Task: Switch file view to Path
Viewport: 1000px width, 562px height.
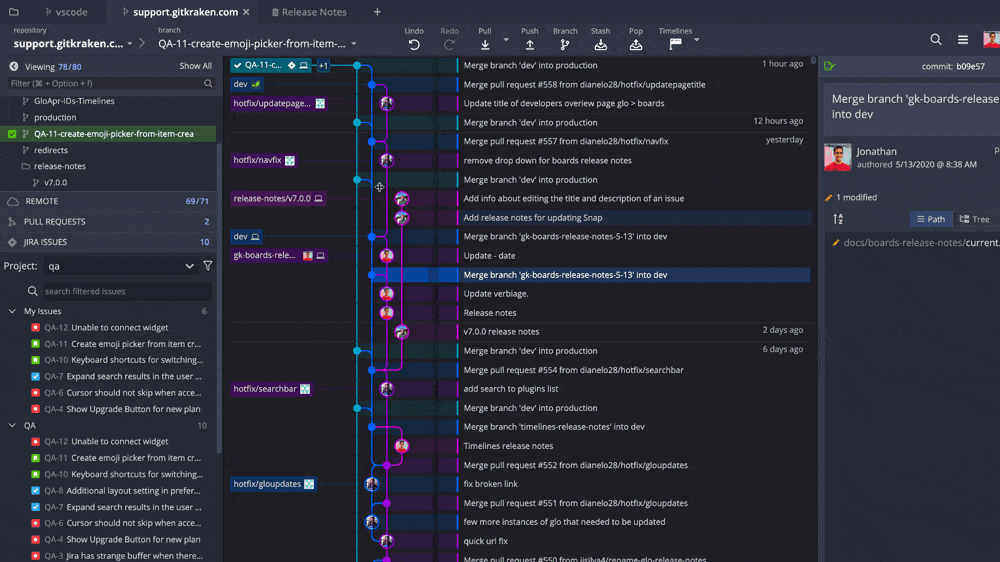Action: (x=931, y=219)
